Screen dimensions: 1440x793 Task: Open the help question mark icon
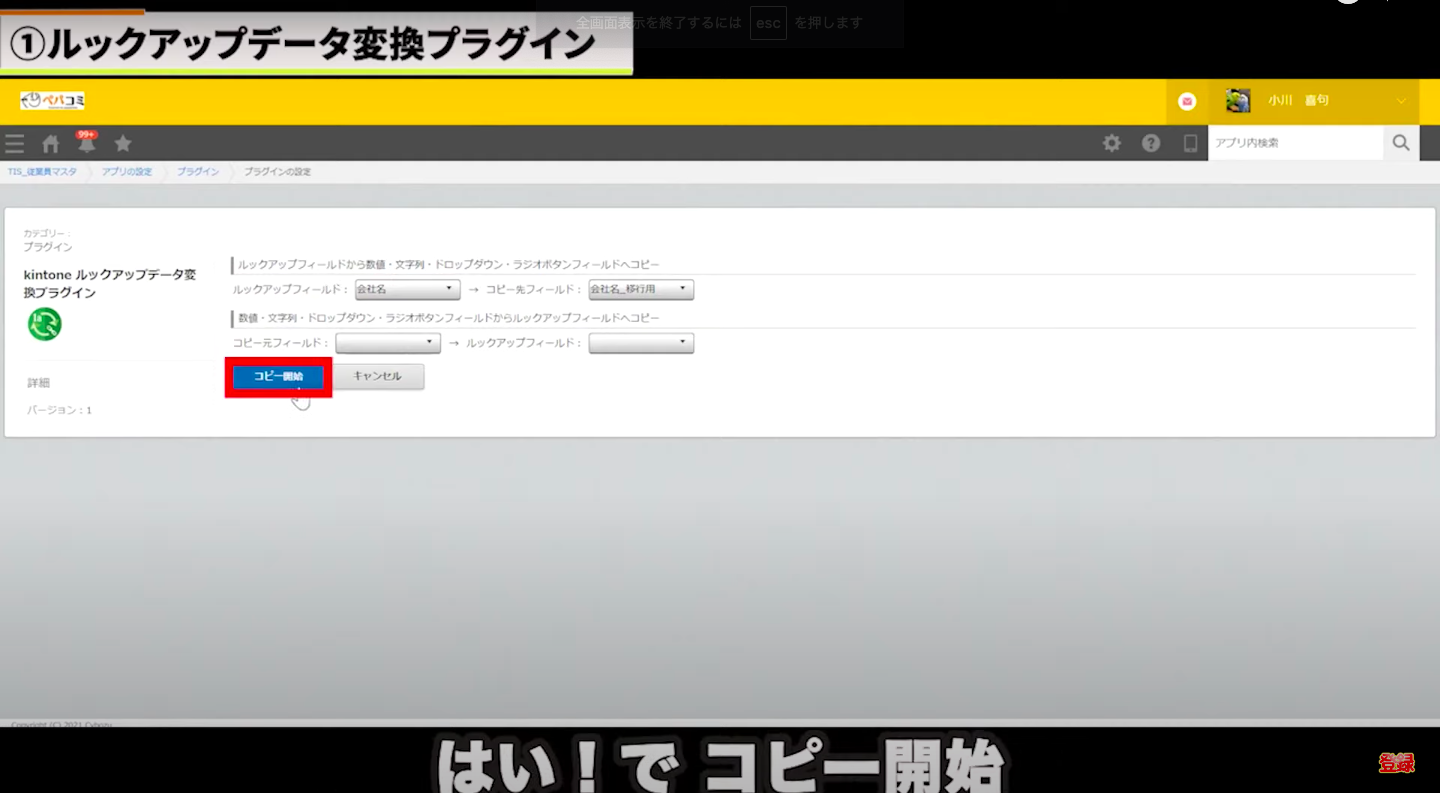tap(1151, 143)
